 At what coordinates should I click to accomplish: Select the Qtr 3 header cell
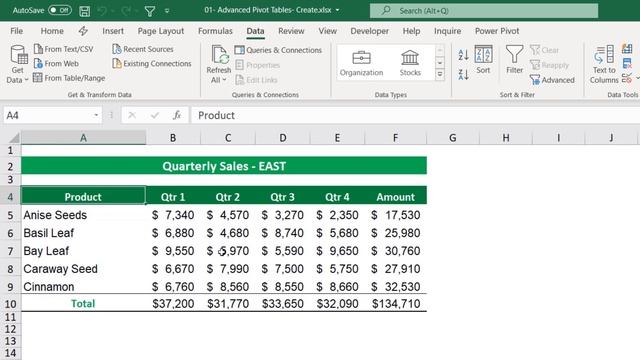click(282, 197)
